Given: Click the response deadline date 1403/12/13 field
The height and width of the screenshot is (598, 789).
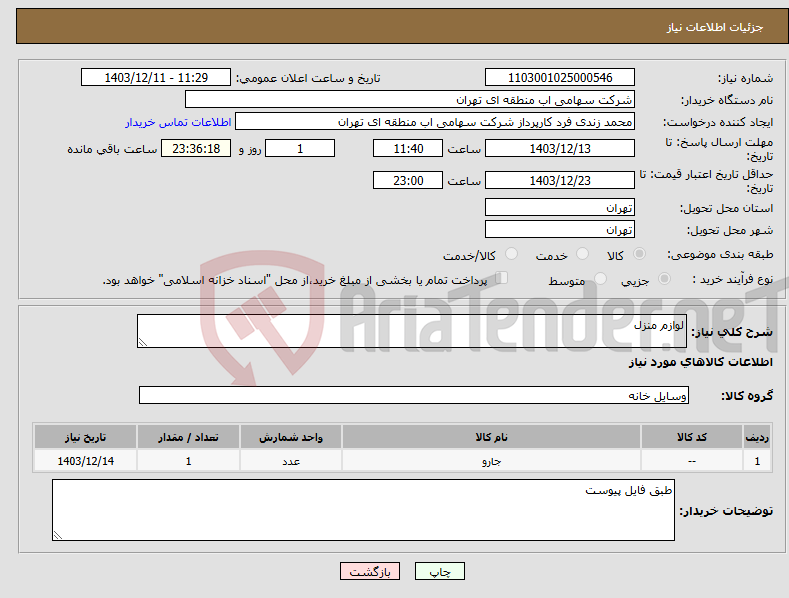Looking at the screenshot, I should coord(560,148).
